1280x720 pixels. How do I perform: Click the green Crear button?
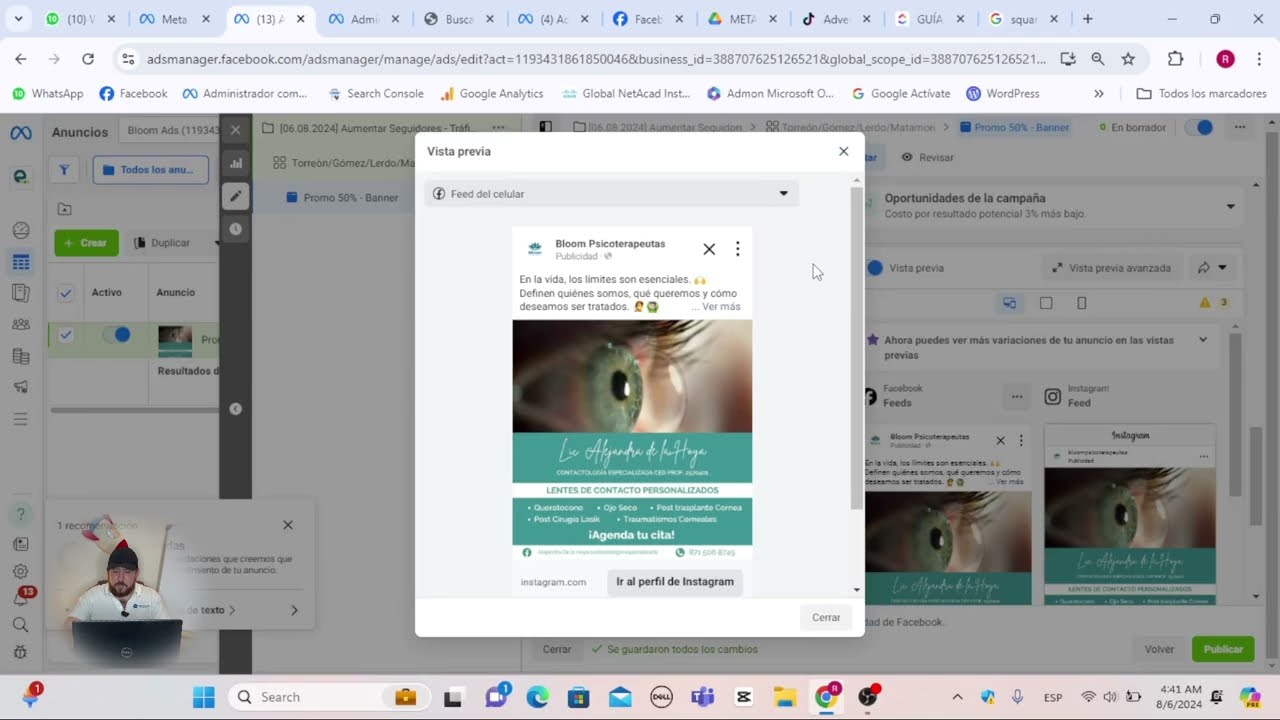click(x=86, y=243)
